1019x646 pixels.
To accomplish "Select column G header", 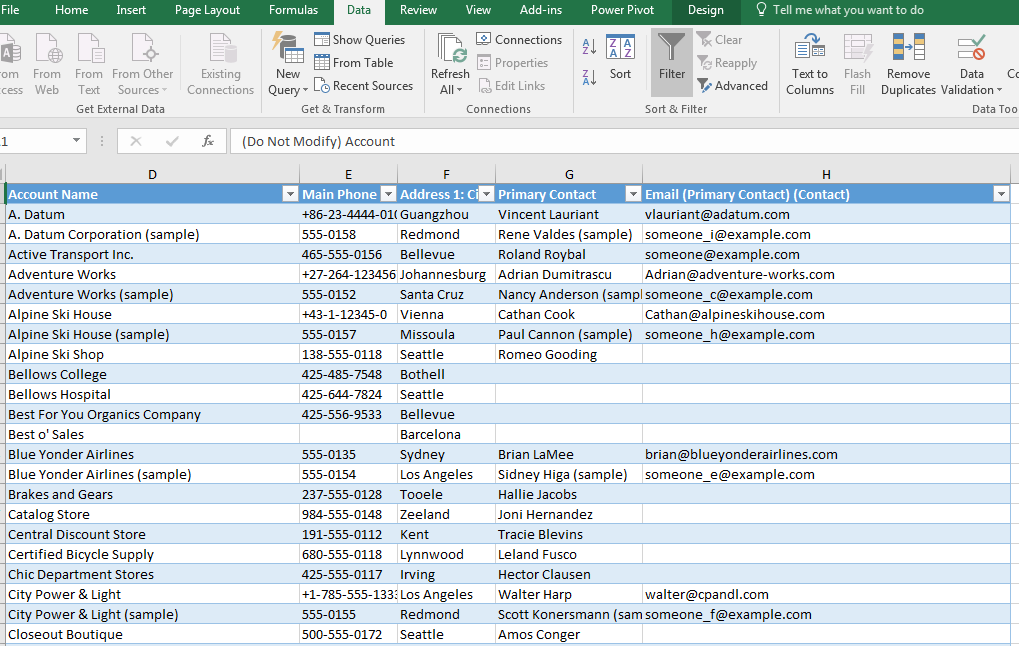I will pyautogui.click(x=569, y=174).
